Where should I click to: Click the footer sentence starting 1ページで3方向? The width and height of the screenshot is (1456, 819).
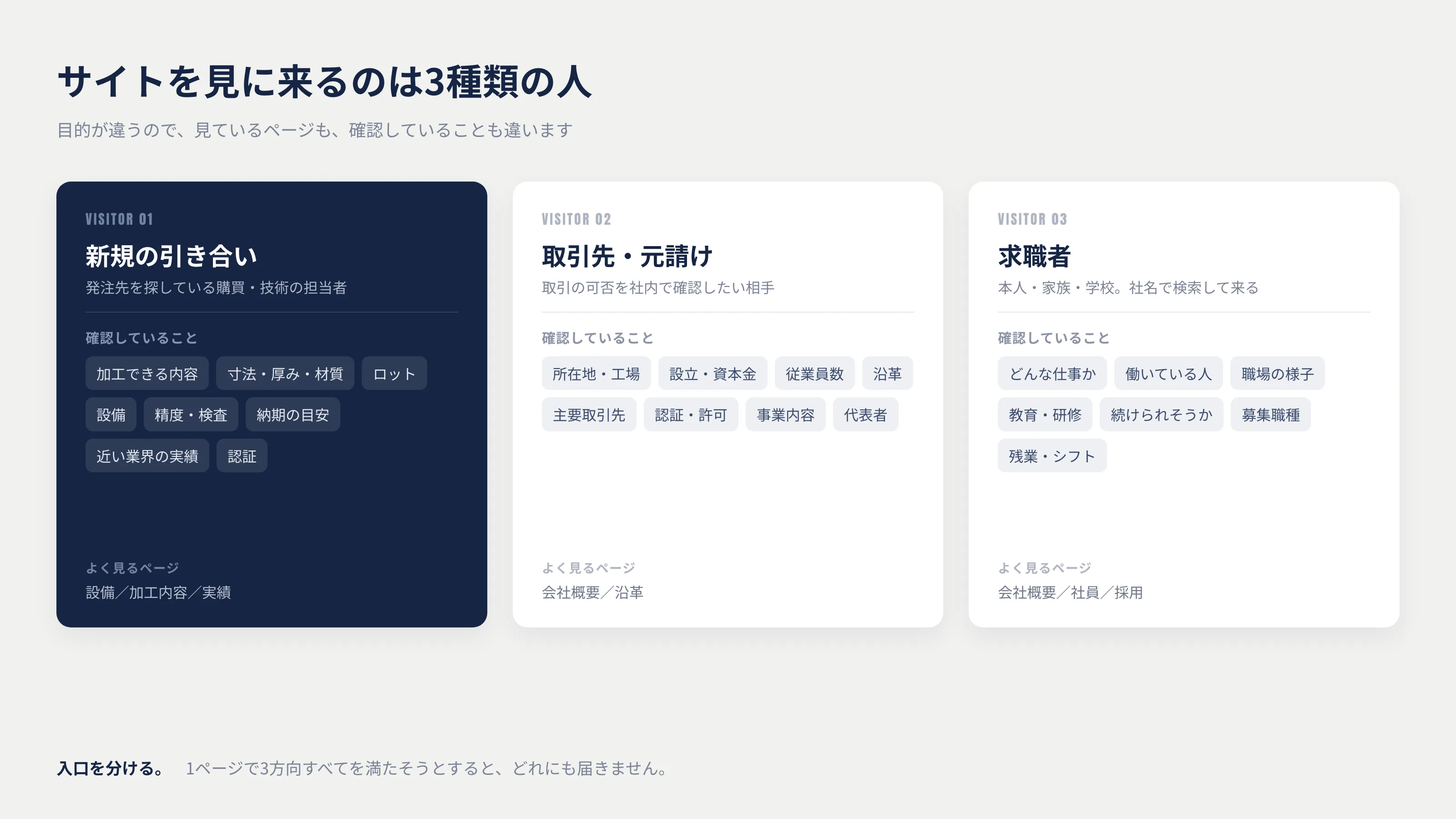[427, 768]
